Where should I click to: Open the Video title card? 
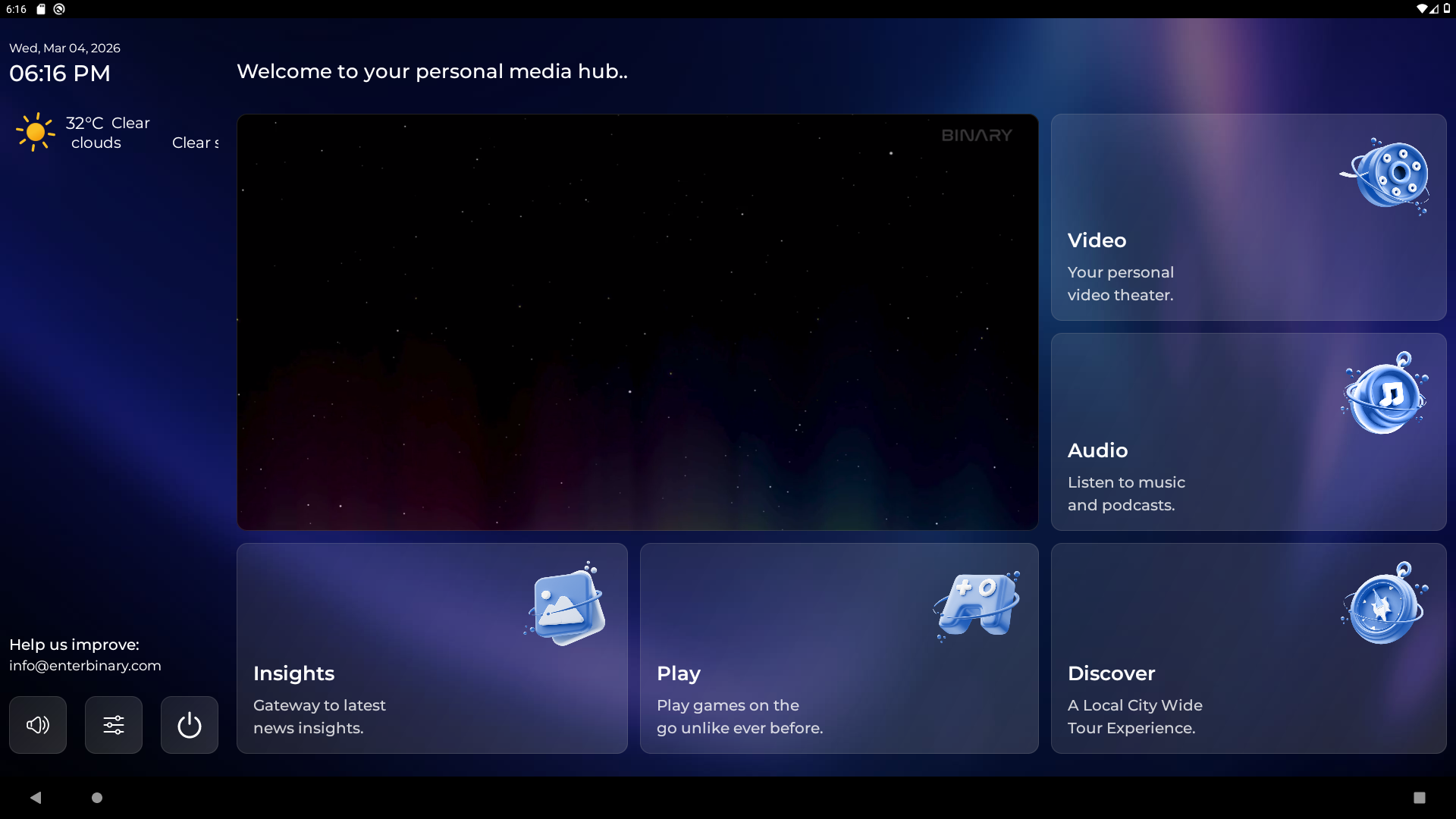click(1248, 218)
